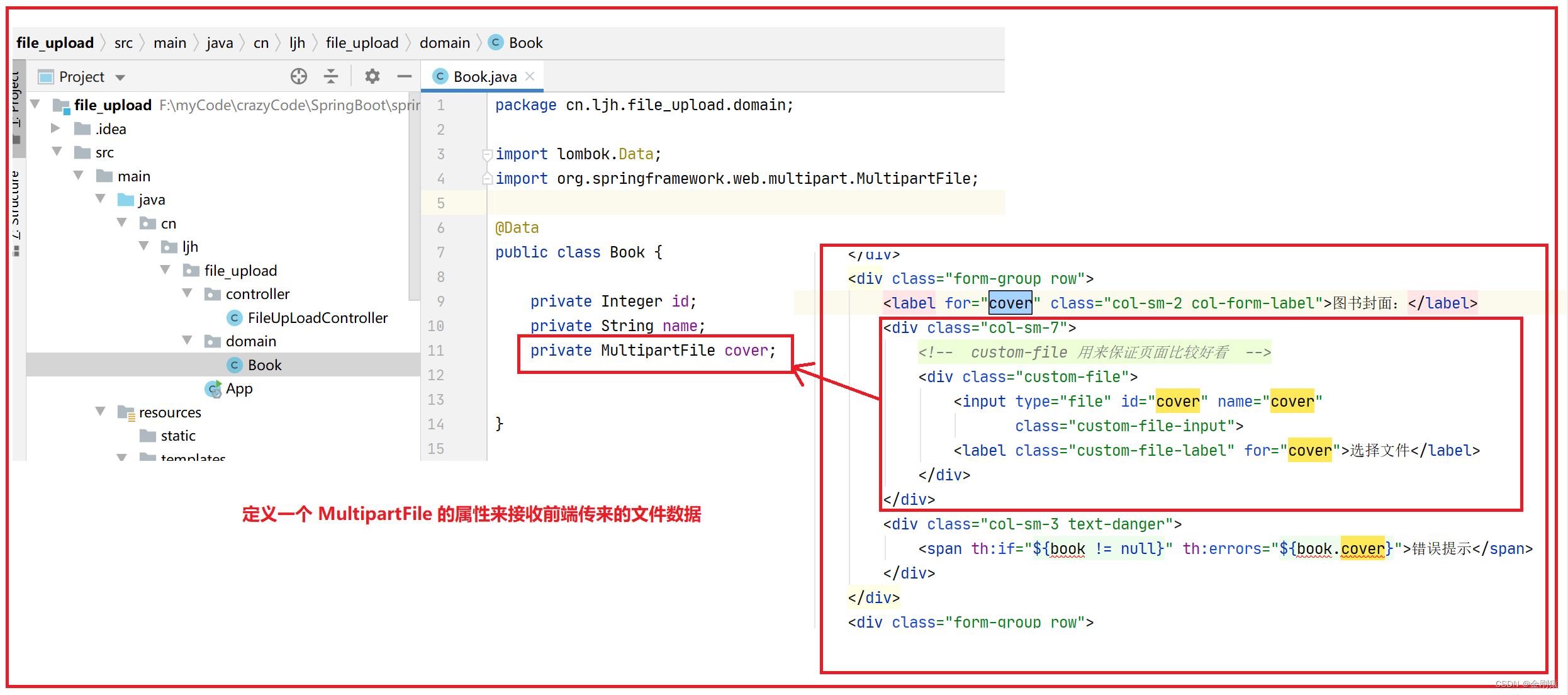Viewport: 1568px width, 695px height.
Task: Click src breadcrumb segment
Action: coord(123,43)
